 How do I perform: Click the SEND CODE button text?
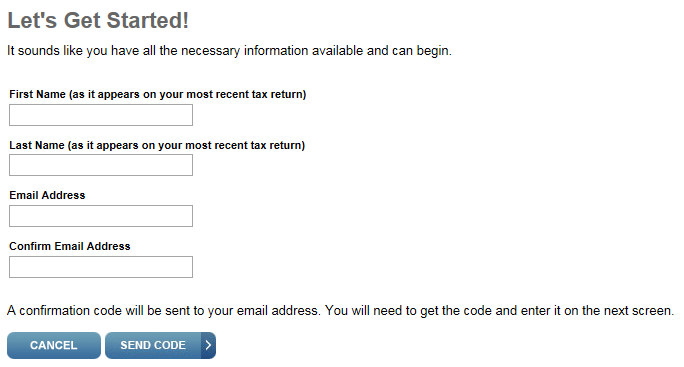click(153, 345)
